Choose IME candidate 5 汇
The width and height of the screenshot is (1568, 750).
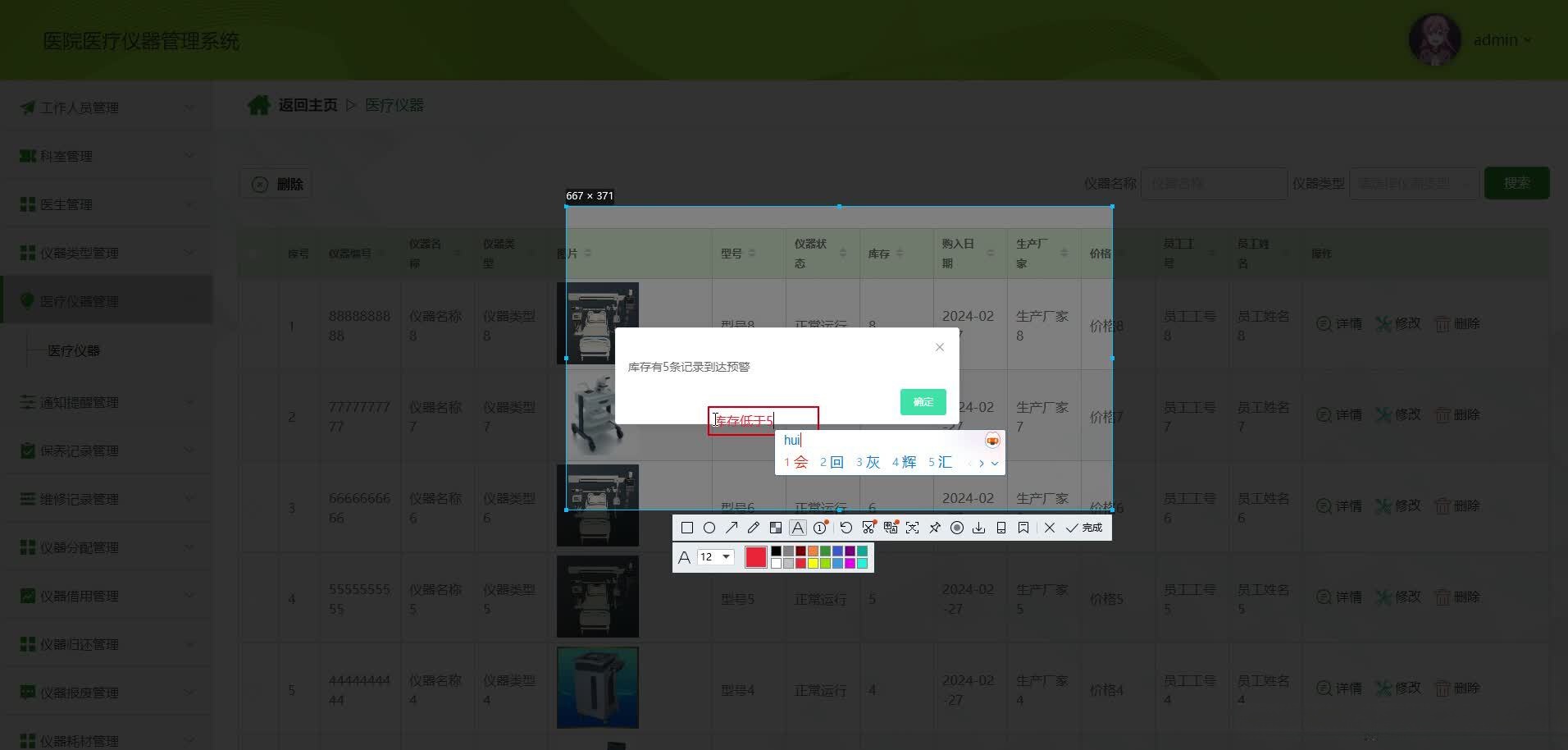(x=940, y=462)
